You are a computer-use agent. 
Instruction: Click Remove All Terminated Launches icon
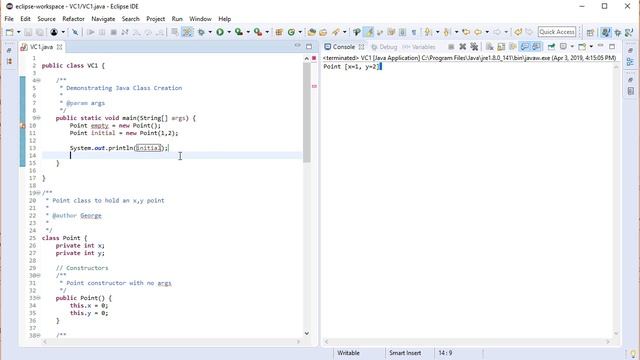tap(474, 47)
